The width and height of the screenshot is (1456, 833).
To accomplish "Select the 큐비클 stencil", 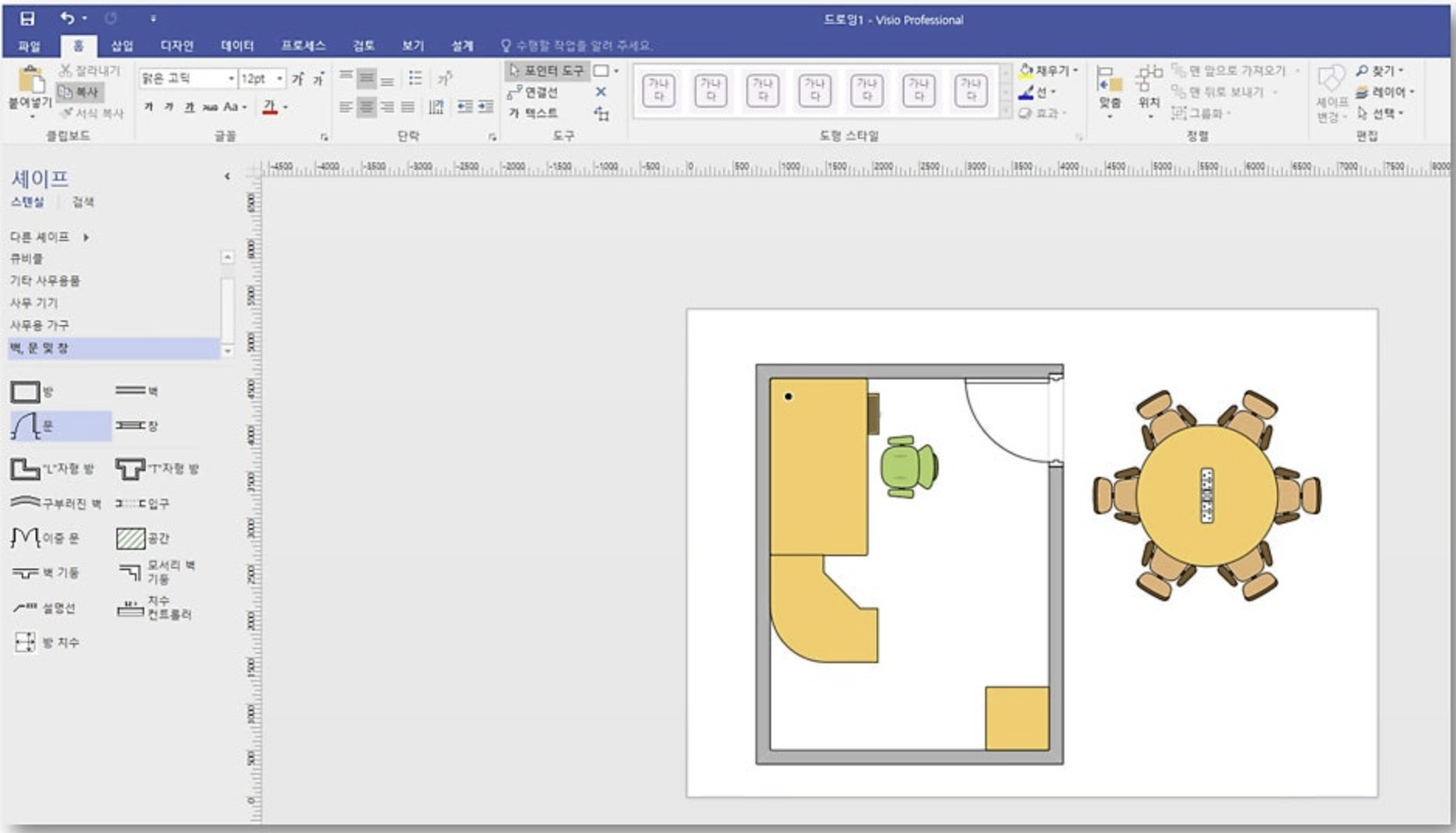I will click(x=26, y=258).
